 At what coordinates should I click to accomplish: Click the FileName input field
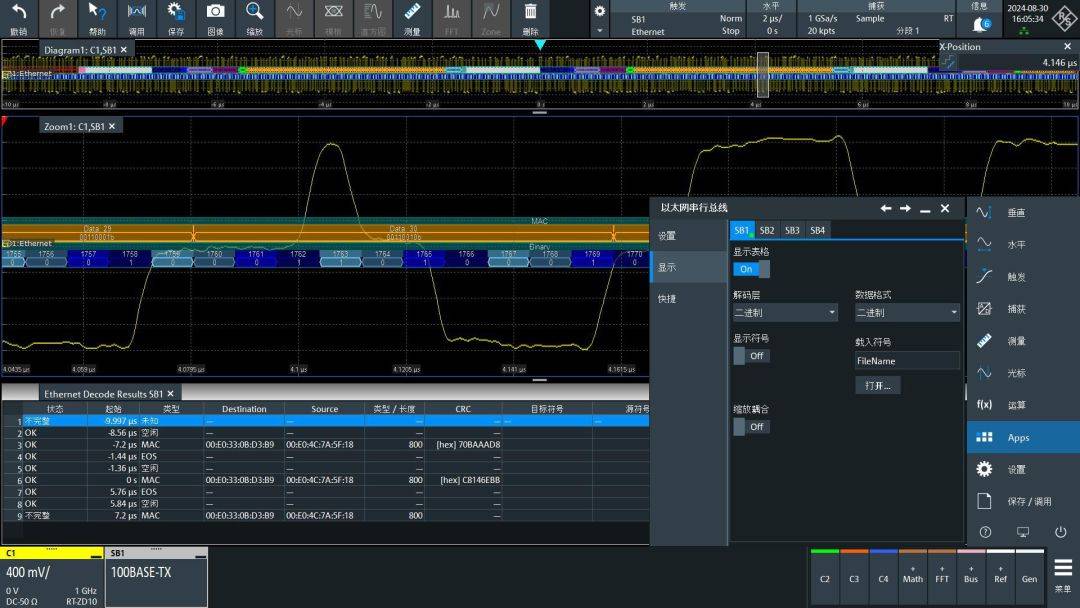click(907, 361)
